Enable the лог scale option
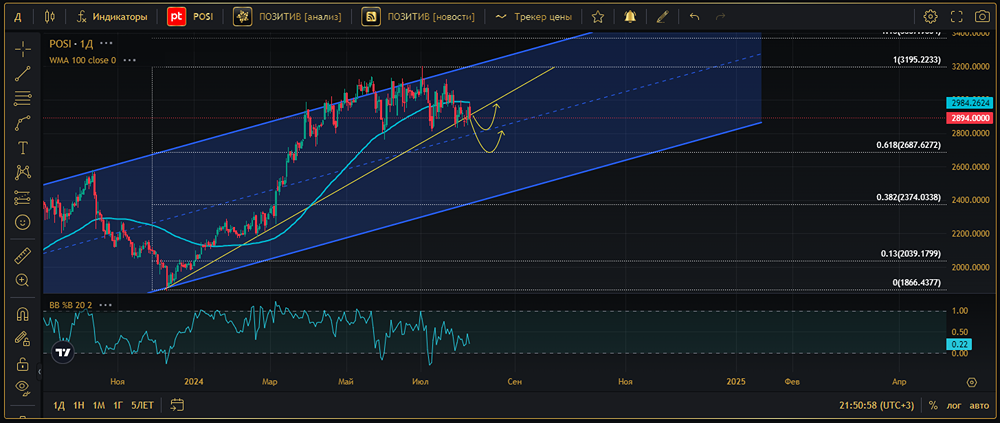The image size is (1000, 423). point(954,405)
